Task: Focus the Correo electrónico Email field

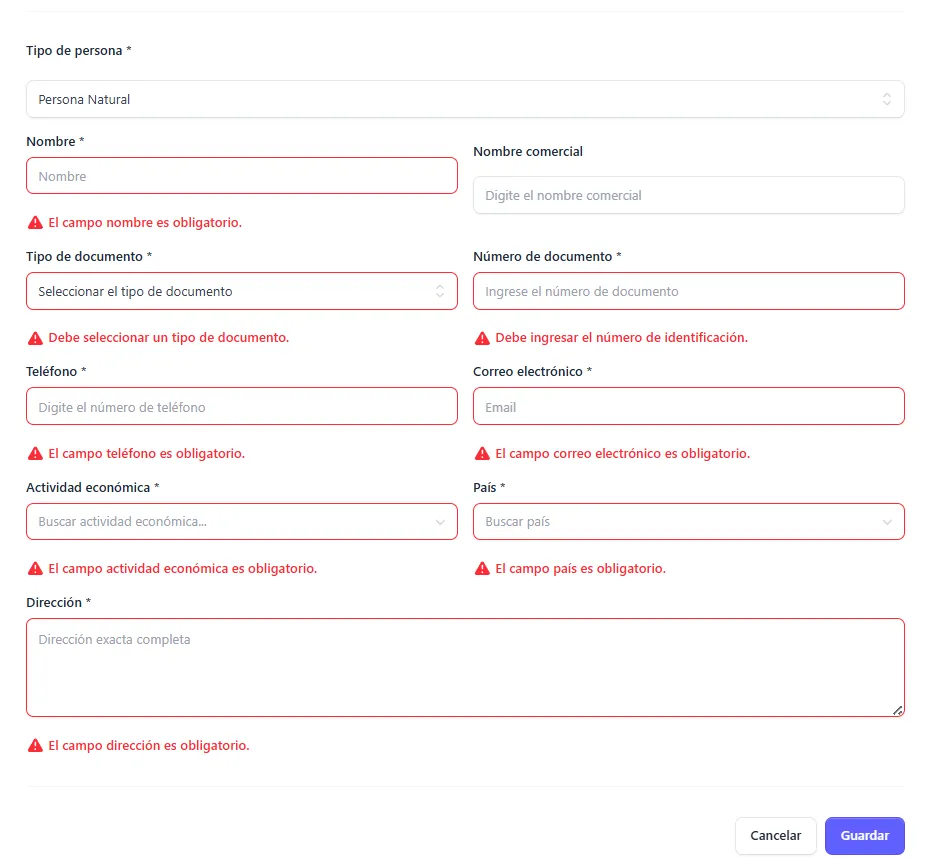Action: [688, 407]
